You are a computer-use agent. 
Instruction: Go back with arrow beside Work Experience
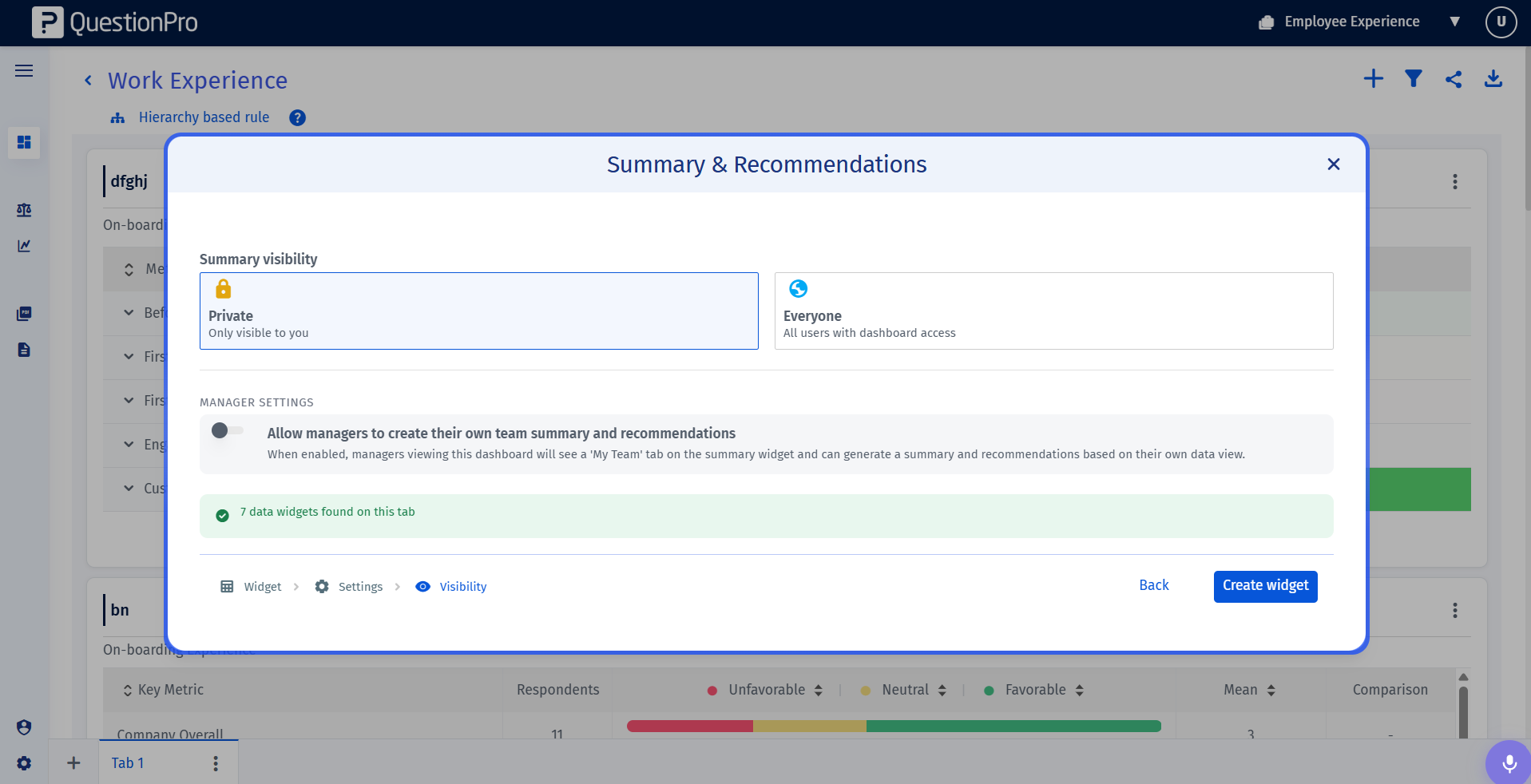88,81
